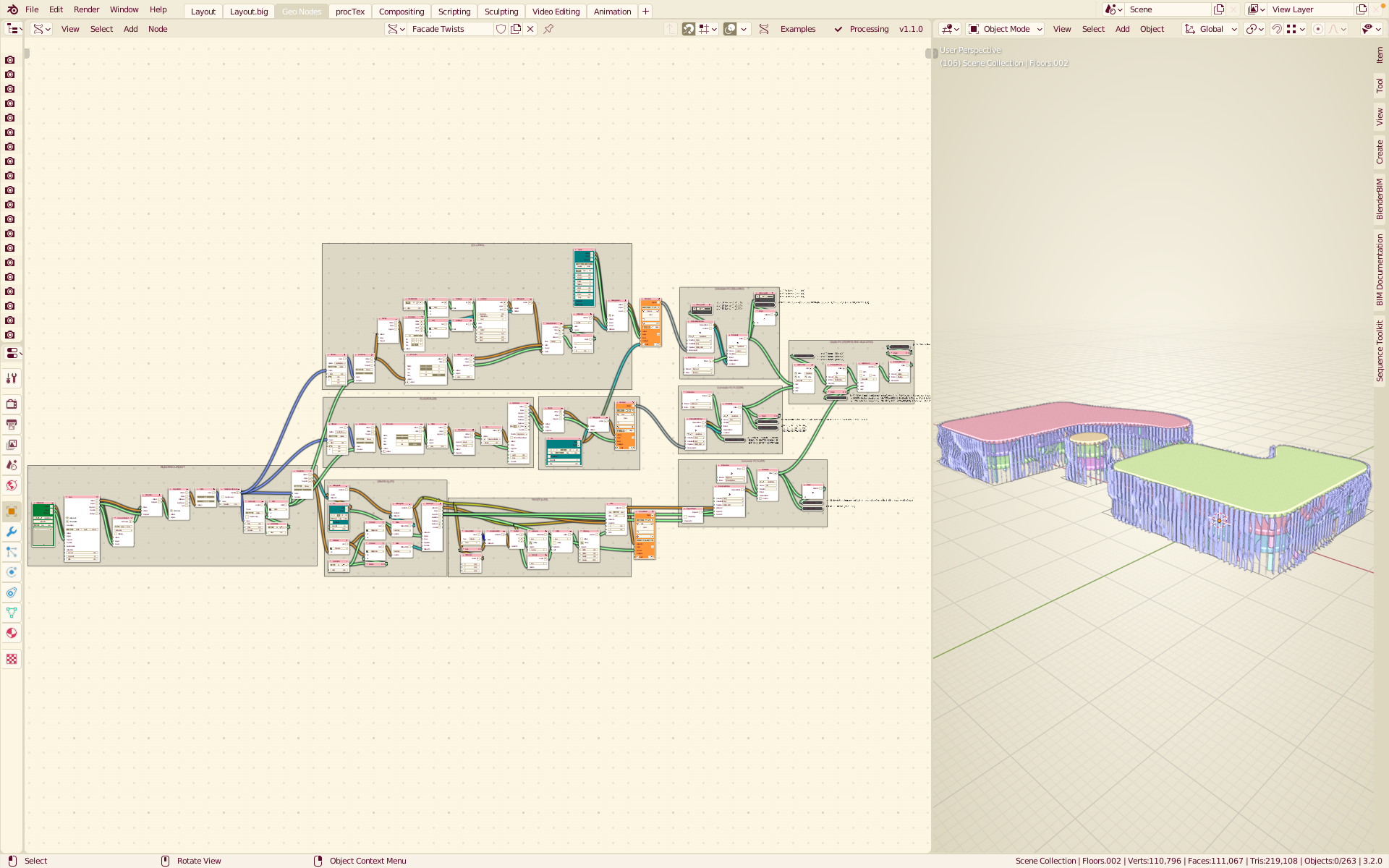Edit the View Layer name field
Viewport: 1389px width, 868px height.
tap(1311, 9)
